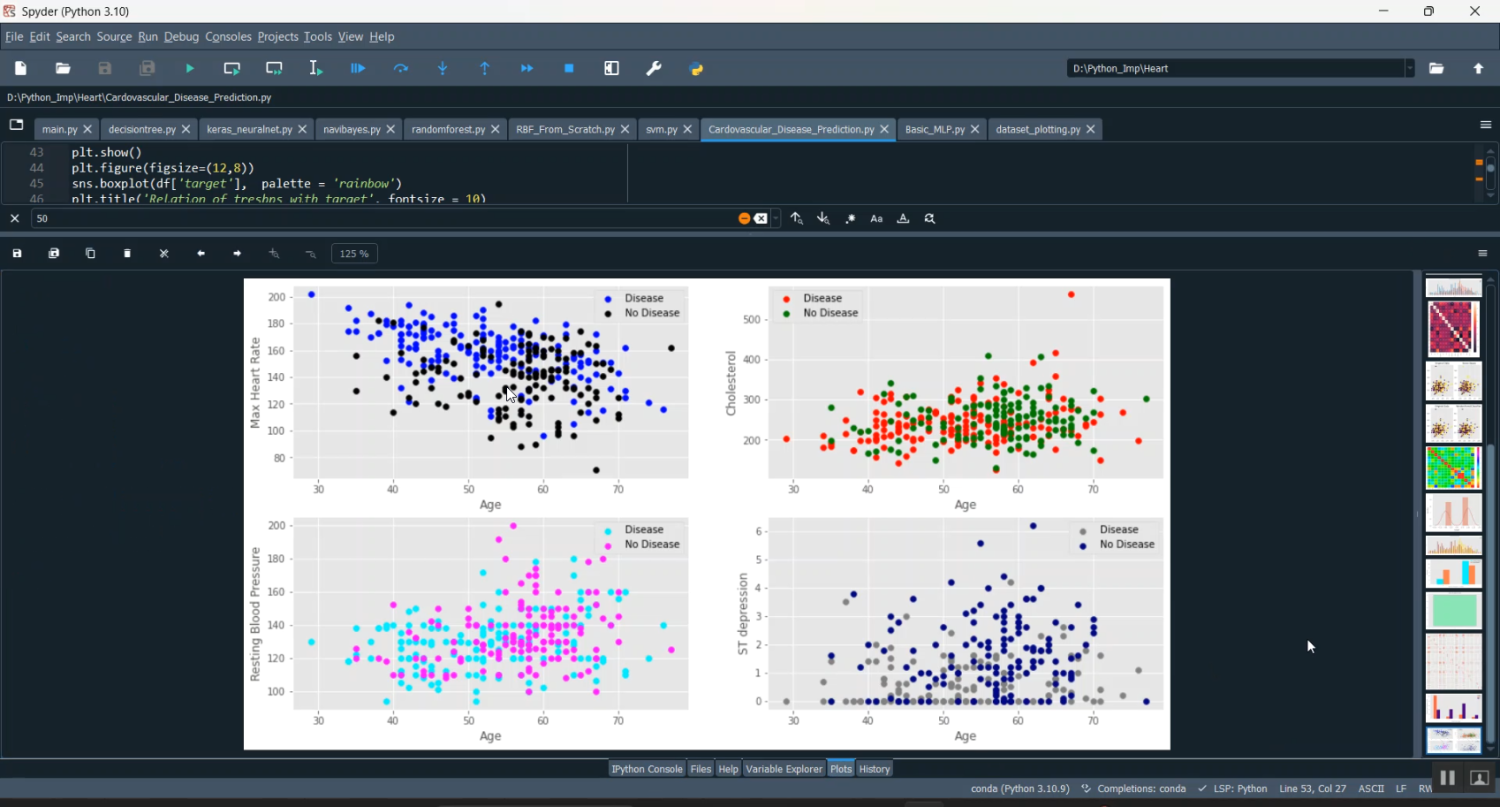1500x807 pixels.
Task: Open the PYTHONPATH manager Python icon
Action: [x=697, y=68]
